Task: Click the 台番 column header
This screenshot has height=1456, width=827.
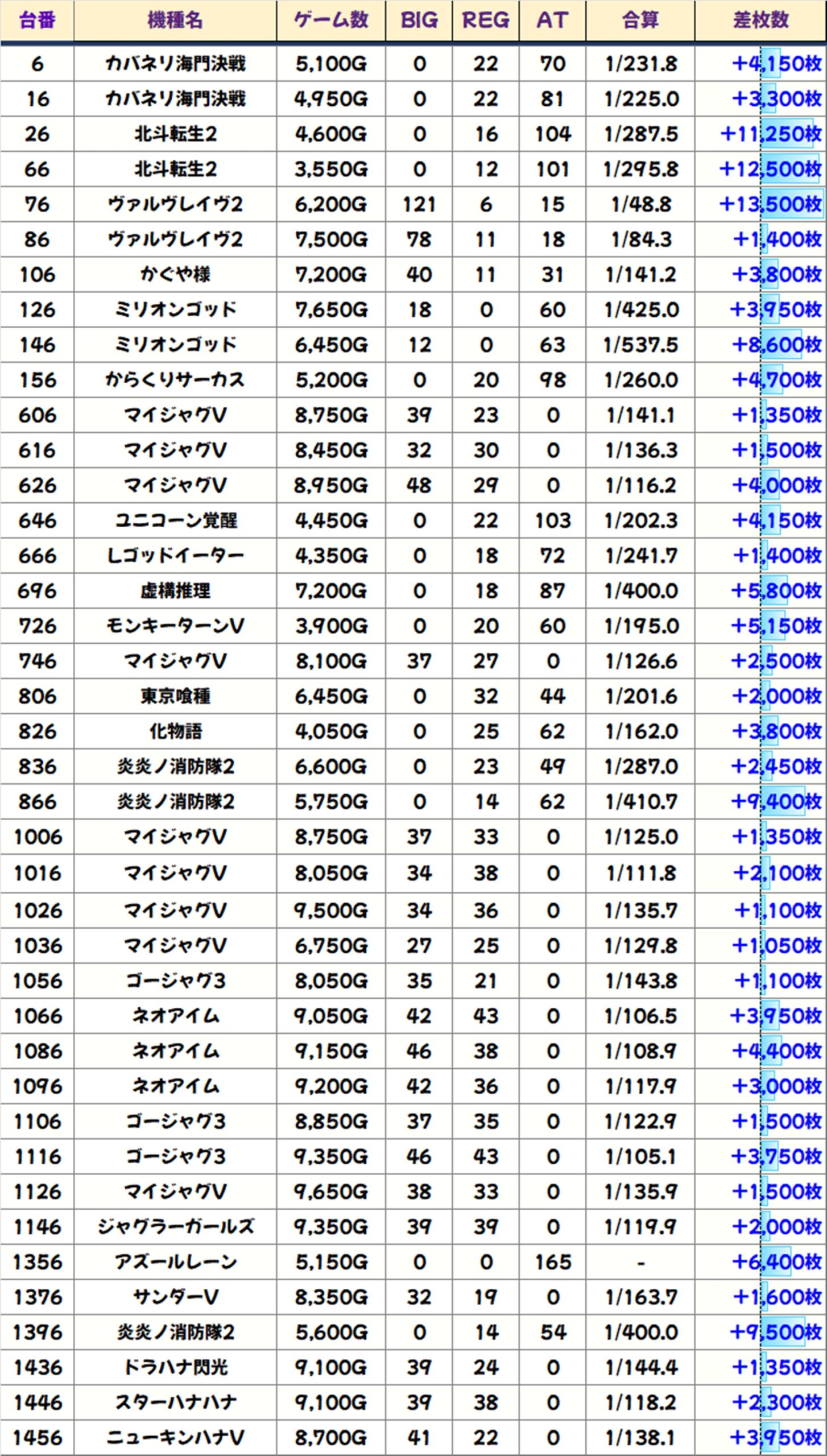Action: coord(37,20)
